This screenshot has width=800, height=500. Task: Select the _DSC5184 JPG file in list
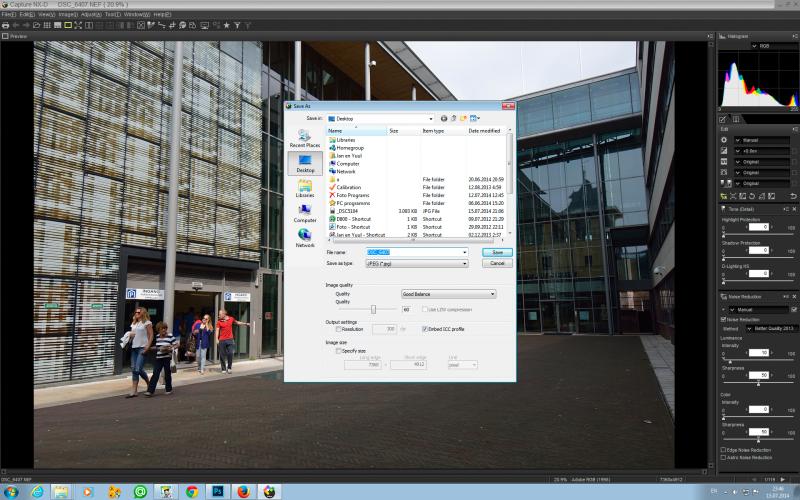pyautogui.click(x=348, y=211)
